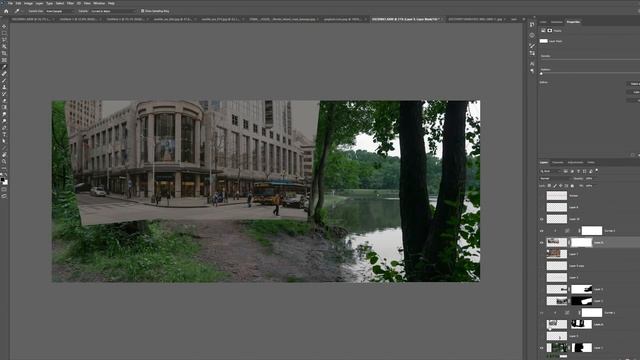Select the Curves 2 mask thumbnail
This screenshot has height=360, width=640.
click(x=591, y=231)
